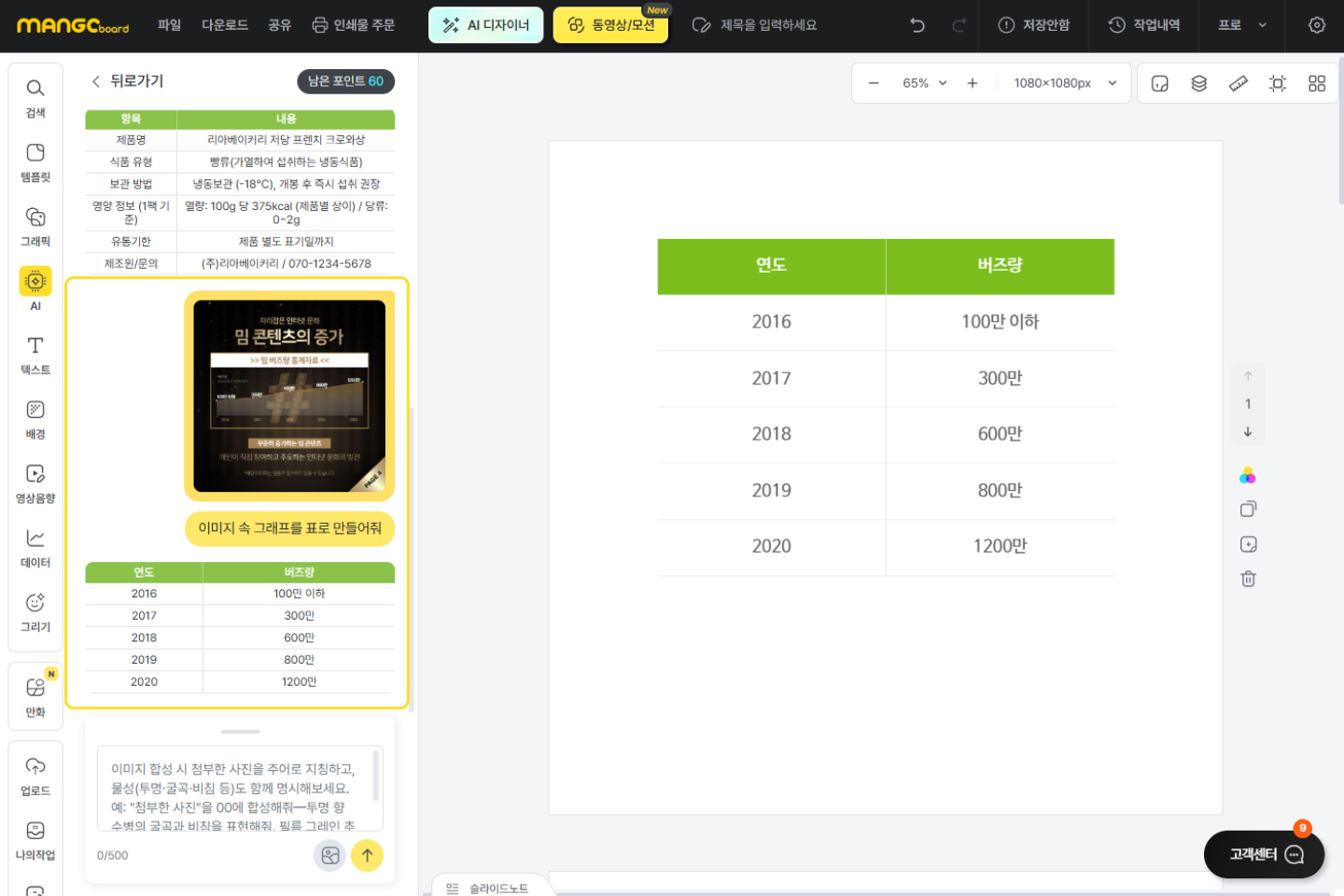Open the 파일 menu
The image size is (1344, 896).
(x=169, y=25)
